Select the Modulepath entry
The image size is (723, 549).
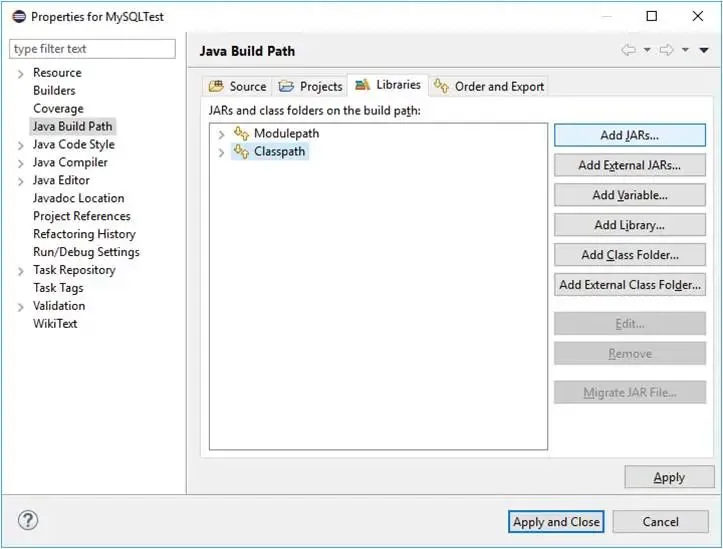[x=286, y=133]
